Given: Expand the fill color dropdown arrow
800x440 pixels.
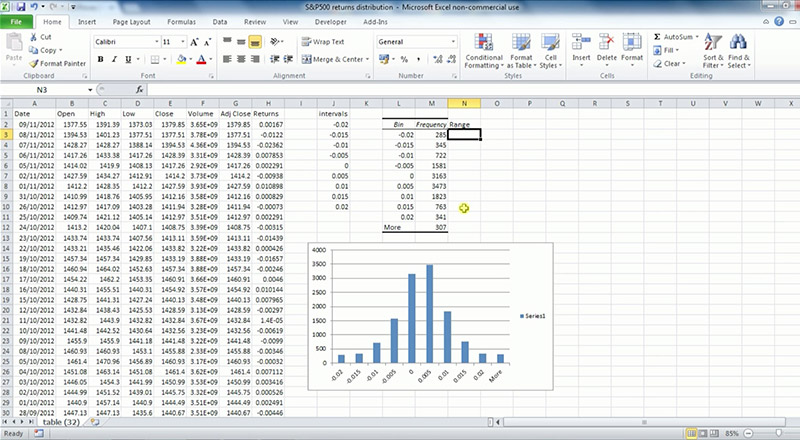Looking at the screenshot, I should [191, 59].
